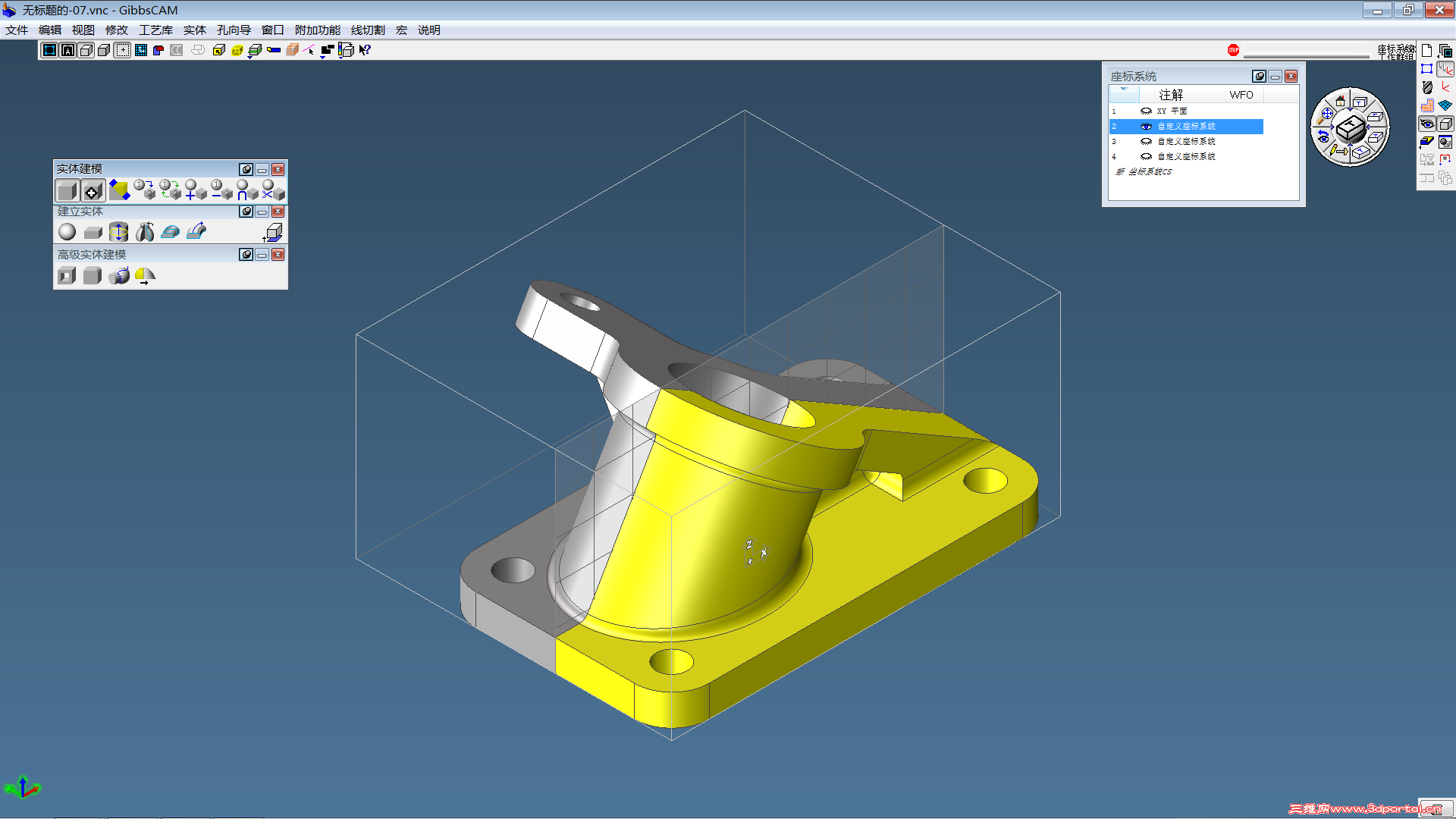Viewport: 1456px width, 819px height.
Task: Choose the solid intersection icon
Action: coord(246,190)
